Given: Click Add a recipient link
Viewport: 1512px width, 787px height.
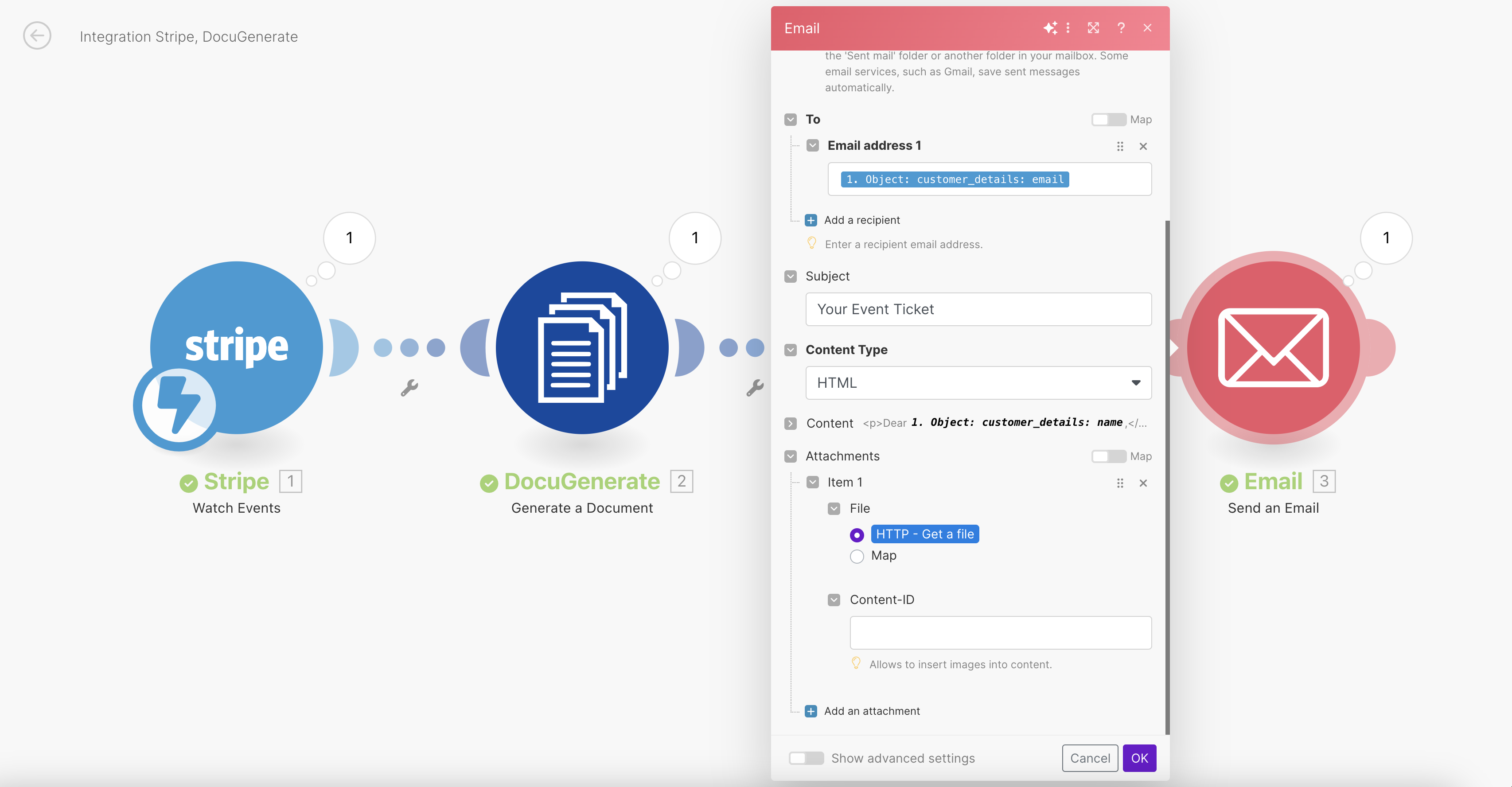Looking at the screenshot, I should coord(861,220).
